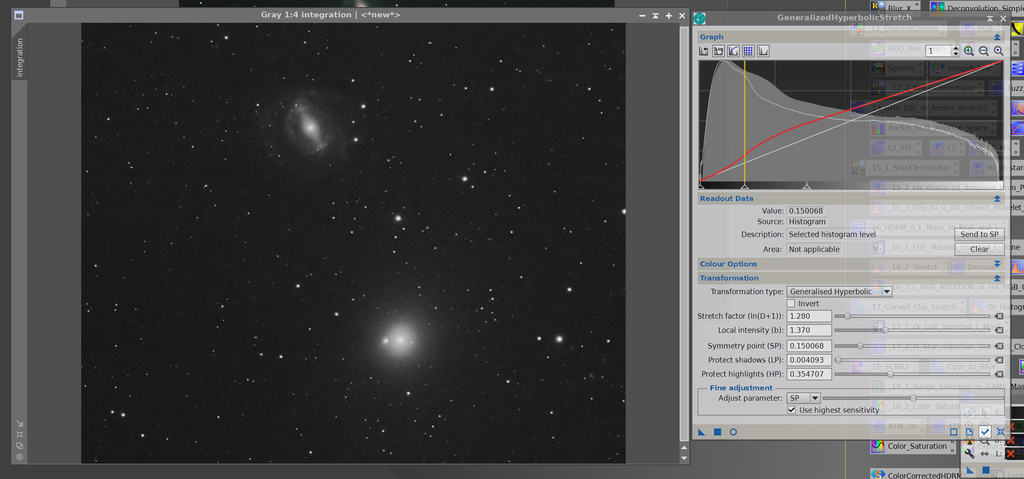Uncheck Use highest sensitivity

click(791, 410)
